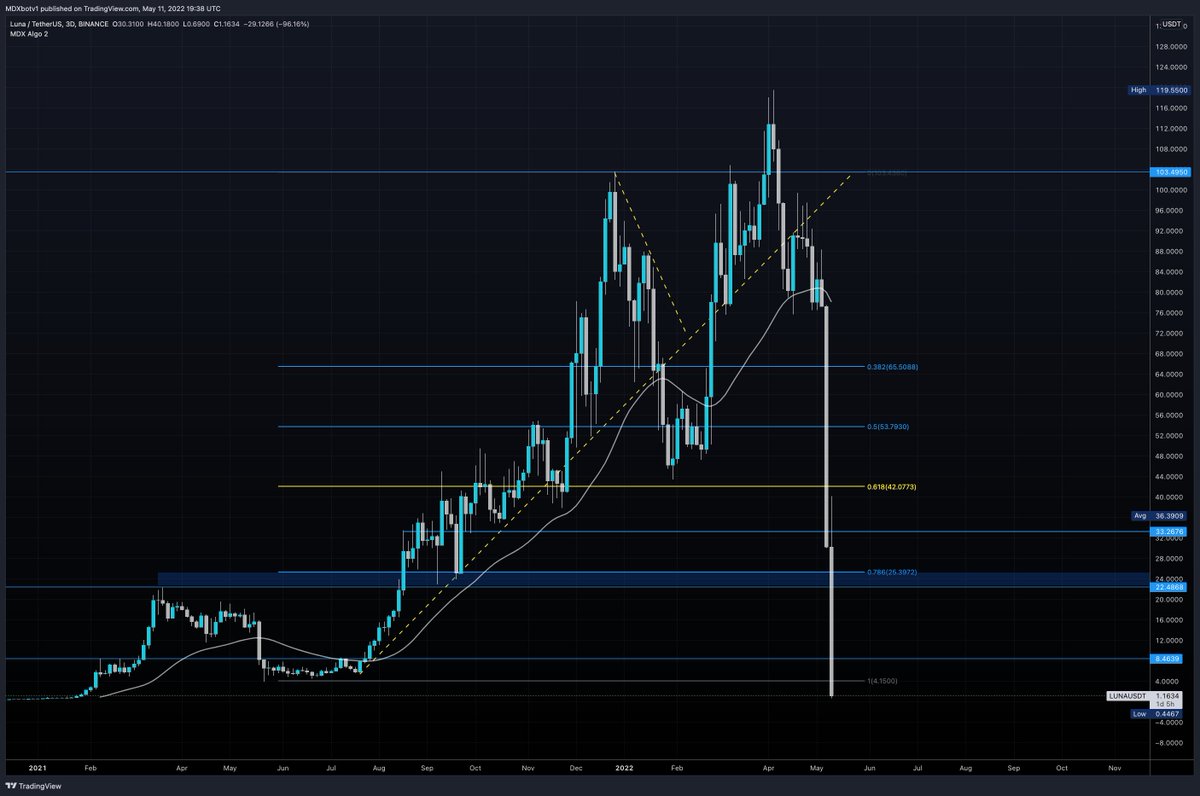The height and width of the screenshot is (796, 1200).
Task: Click the 1d 5h candle countdown timer
Action: coord(1165,703)
